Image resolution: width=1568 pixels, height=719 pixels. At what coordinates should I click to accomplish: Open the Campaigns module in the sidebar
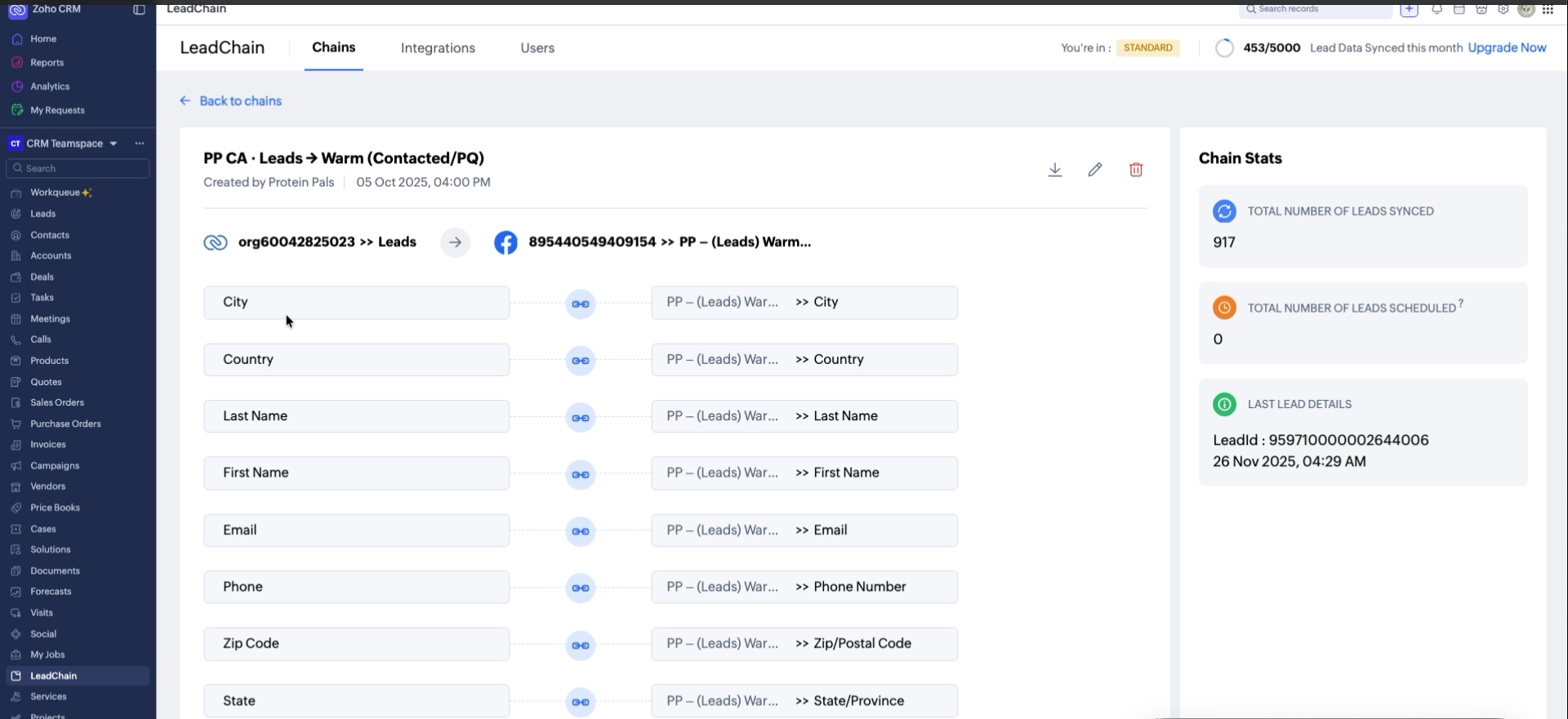(x=55, y=466)
